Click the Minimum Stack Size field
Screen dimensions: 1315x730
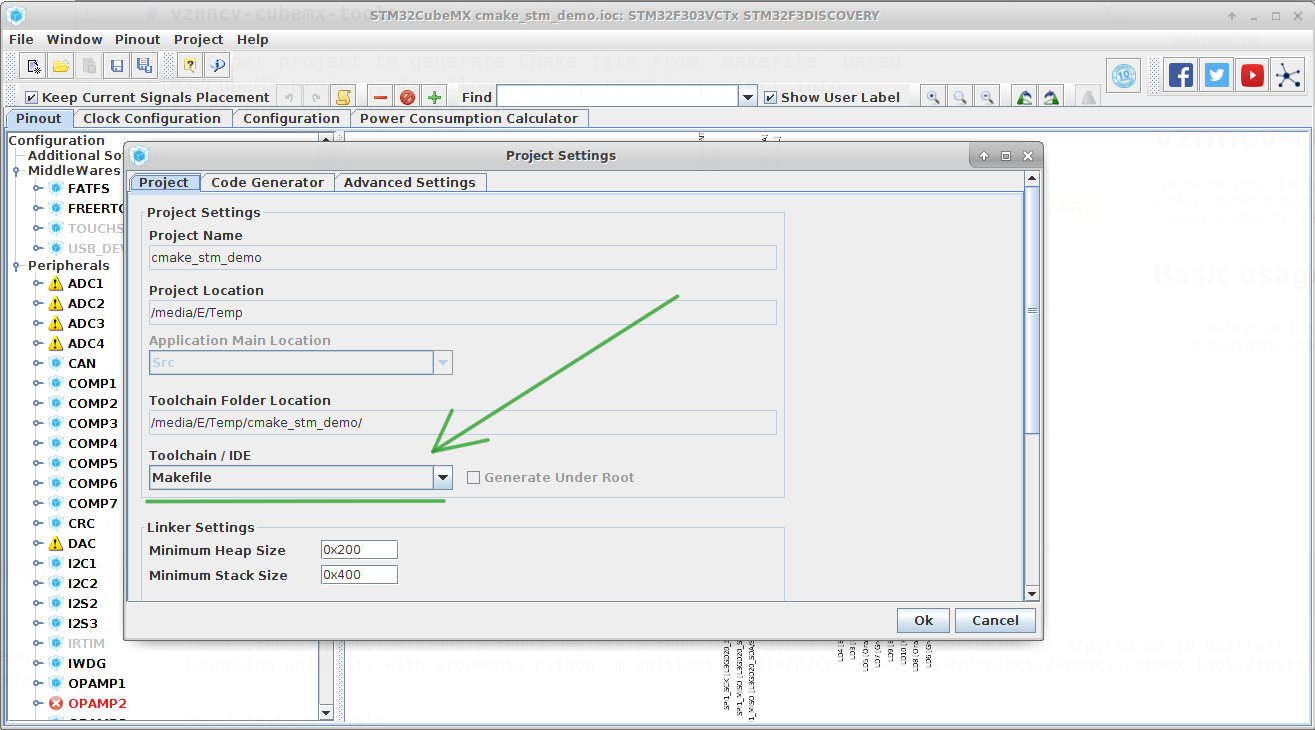359,575
